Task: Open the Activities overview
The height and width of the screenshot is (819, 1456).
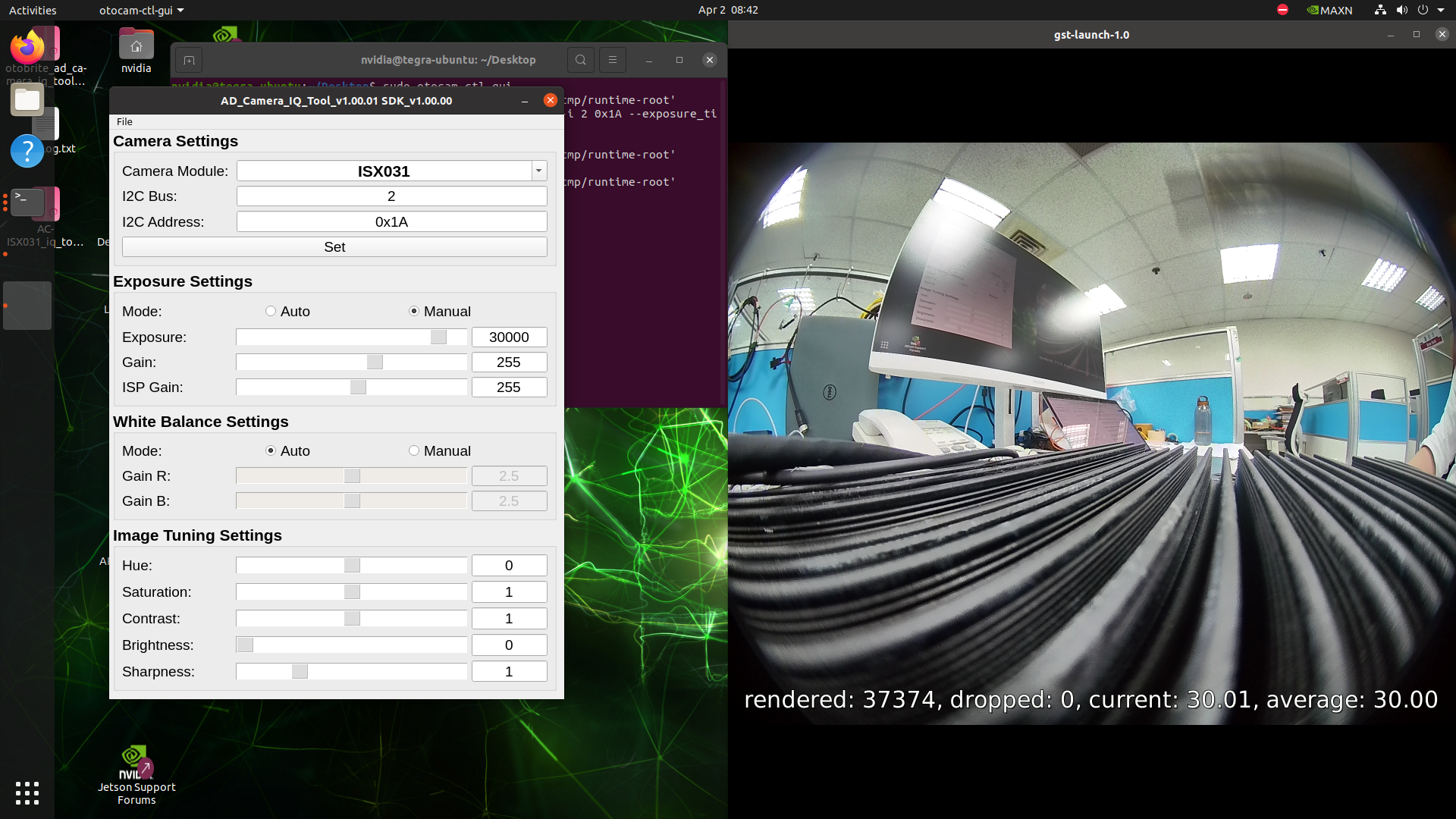Action: pyautogui.click(x=33, y=10)
